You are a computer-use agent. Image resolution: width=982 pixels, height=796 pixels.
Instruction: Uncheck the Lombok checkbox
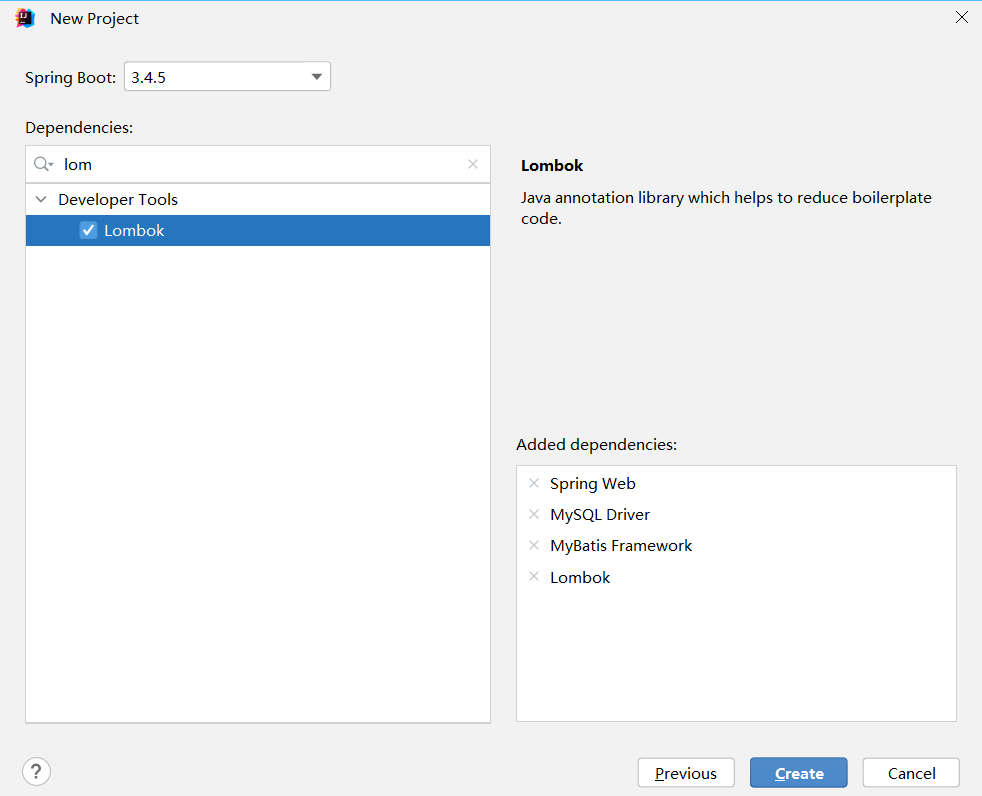pos(88,230)
